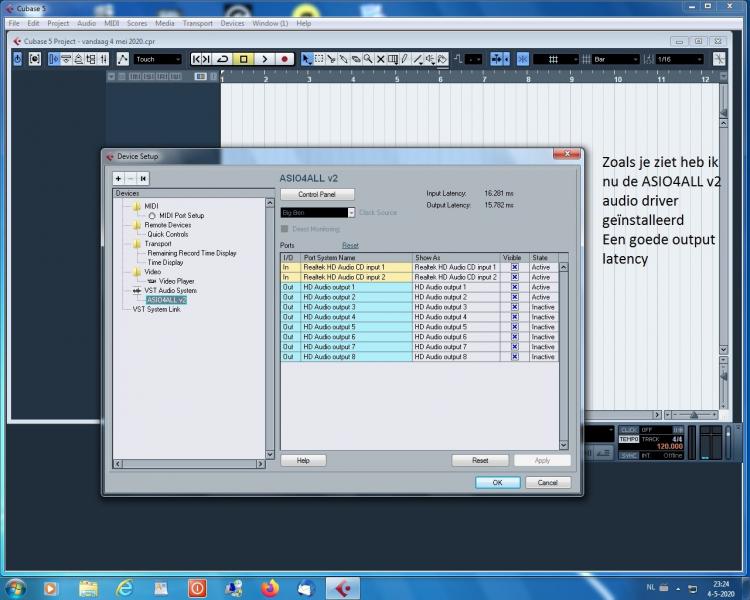750x600 pixels.
Task: Select the Erase tool
Action: pyautogui.click(x=356, y=59)
